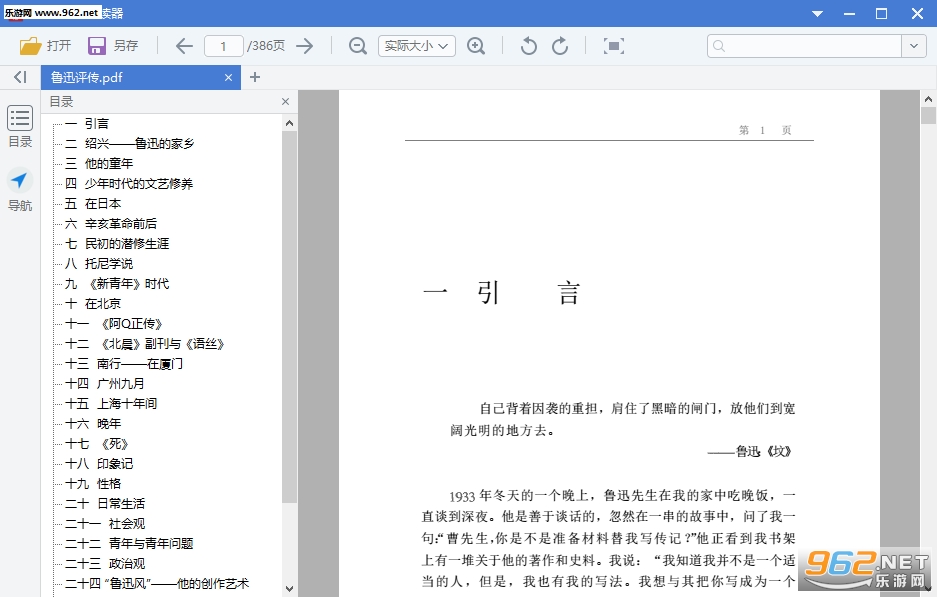Expand the search options dropdown
This screenshot has width=937, height=597.
(914, 46)
